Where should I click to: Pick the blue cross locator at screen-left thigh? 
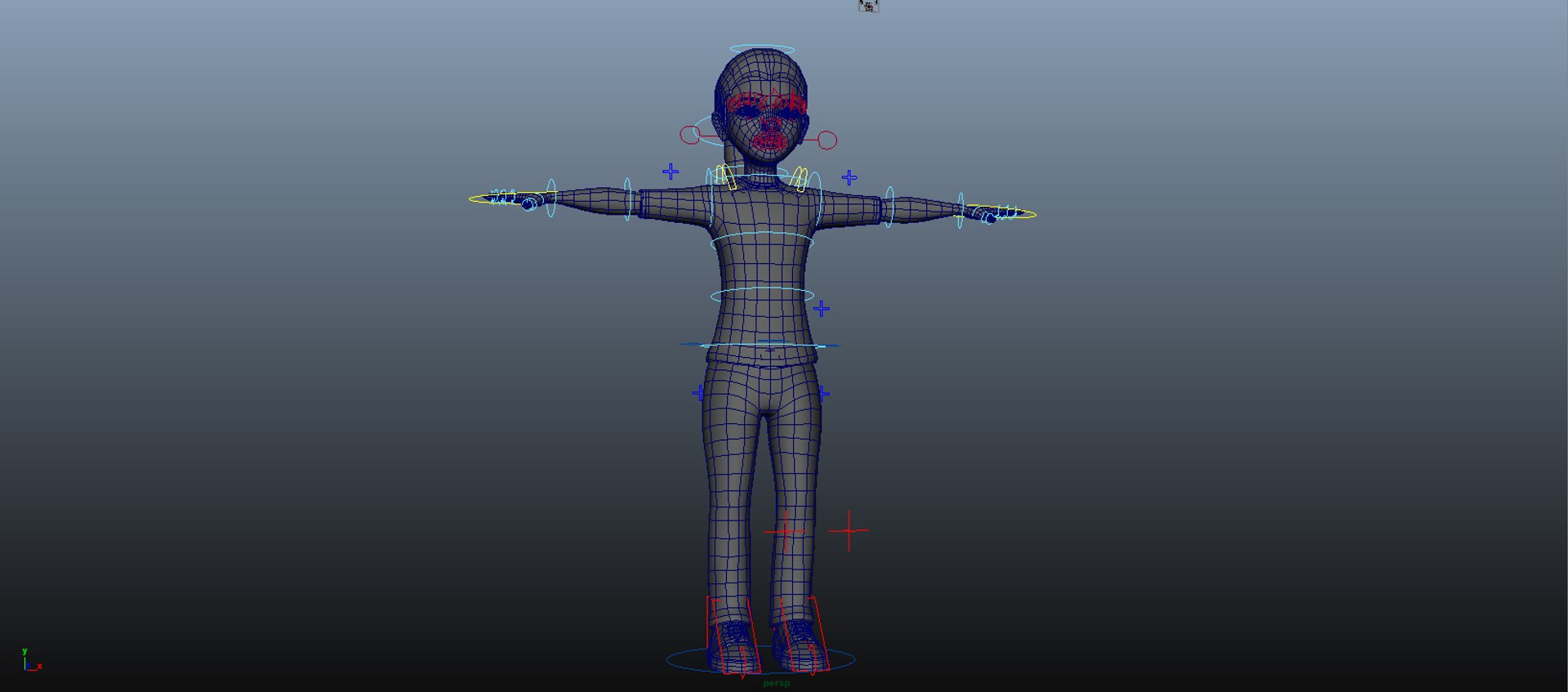tap(698, 393)
